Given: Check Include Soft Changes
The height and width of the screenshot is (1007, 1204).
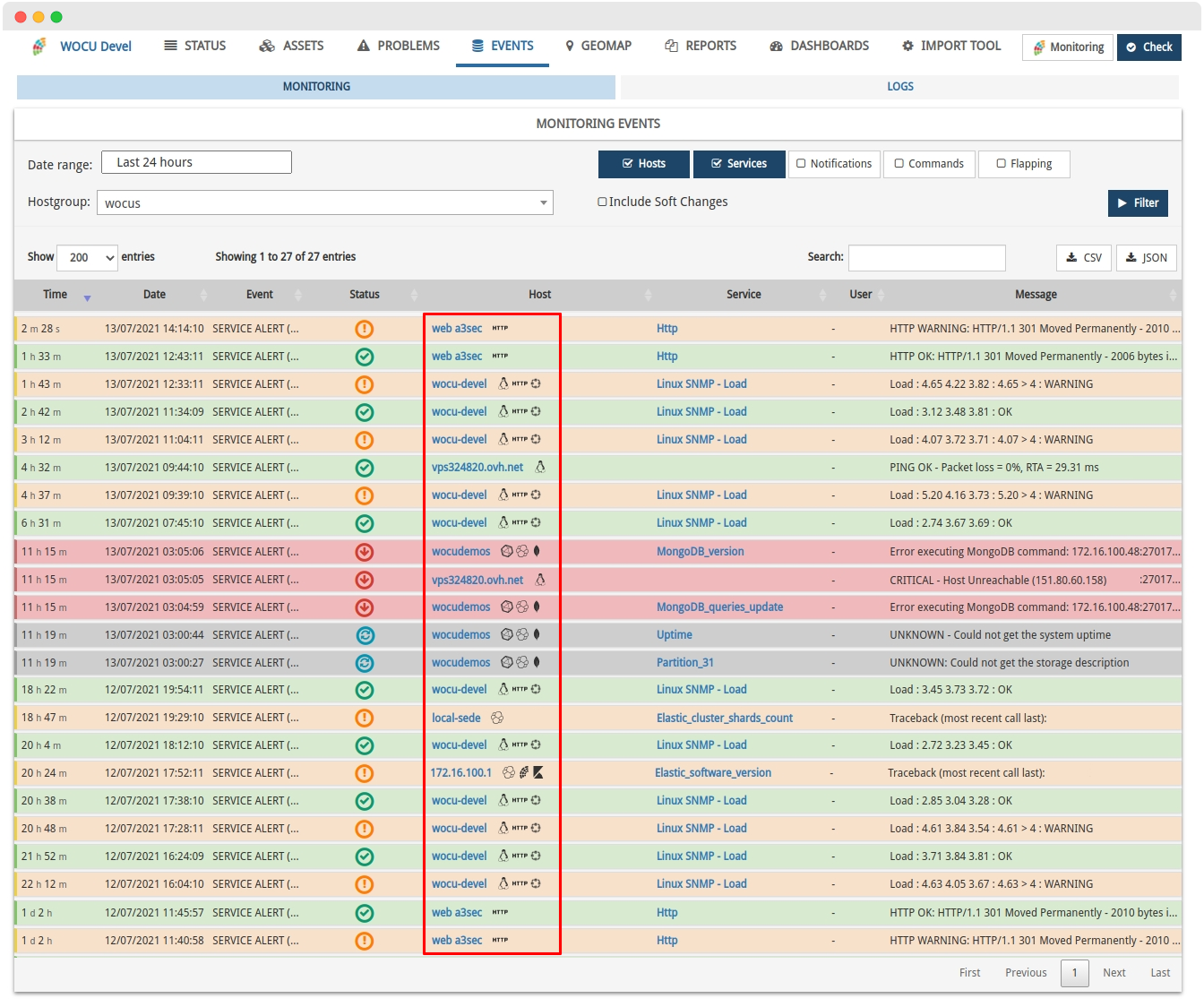Looking at the screenshot, I should click(x=603, y=202).
